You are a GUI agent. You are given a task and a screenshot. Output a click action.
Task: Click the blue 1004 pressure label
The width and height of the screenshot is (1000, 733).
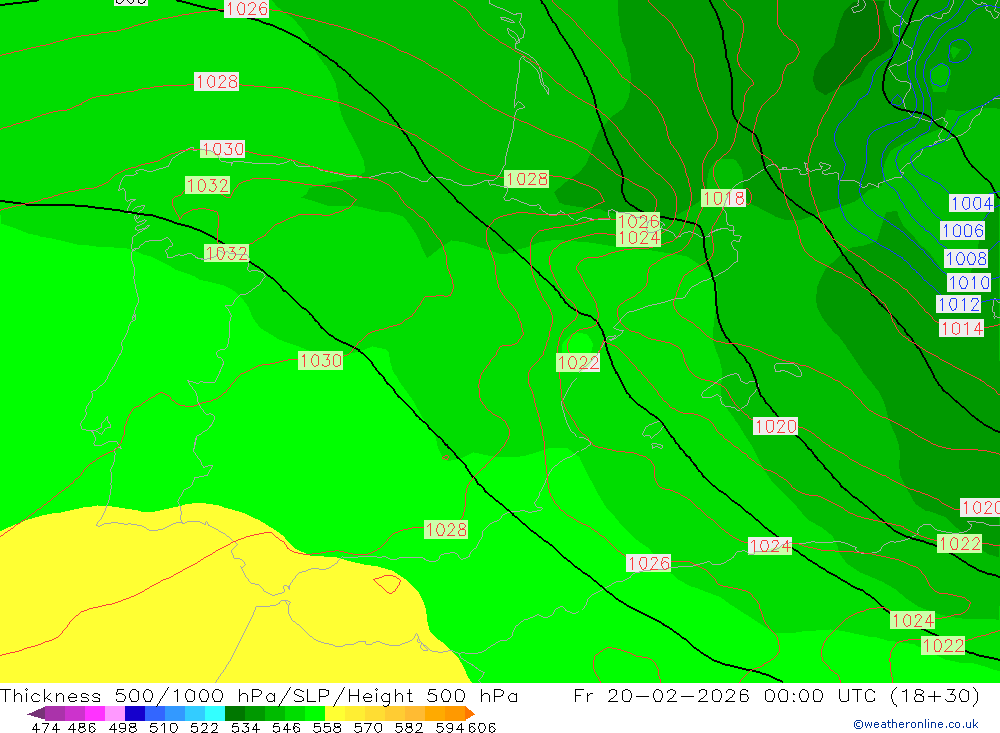pos(972,204)
